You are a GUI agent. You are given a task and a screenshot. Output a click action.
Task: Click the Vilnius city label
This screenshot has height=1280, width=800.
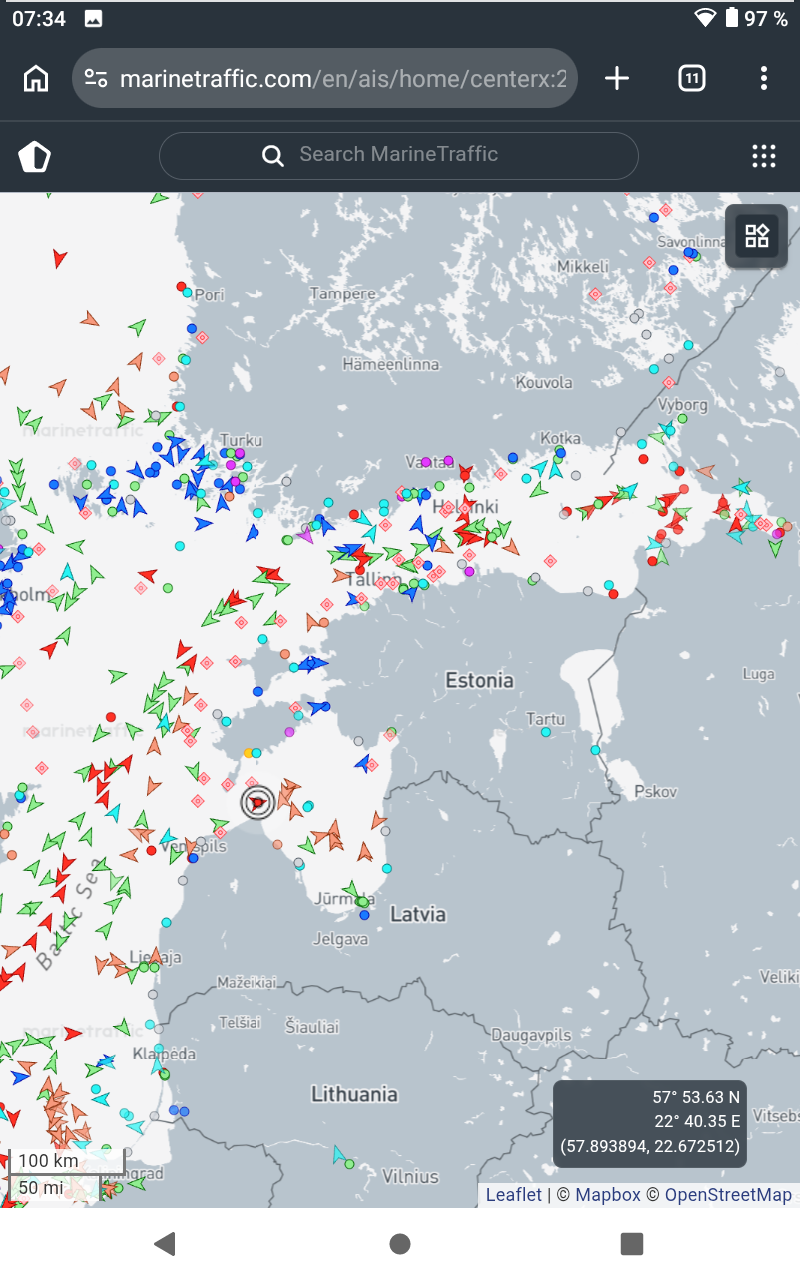coord(410,1176)
